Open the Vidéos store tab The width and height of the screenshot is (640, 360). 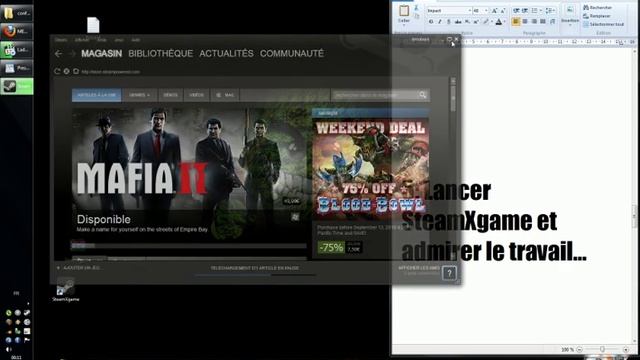click(196, 95)
